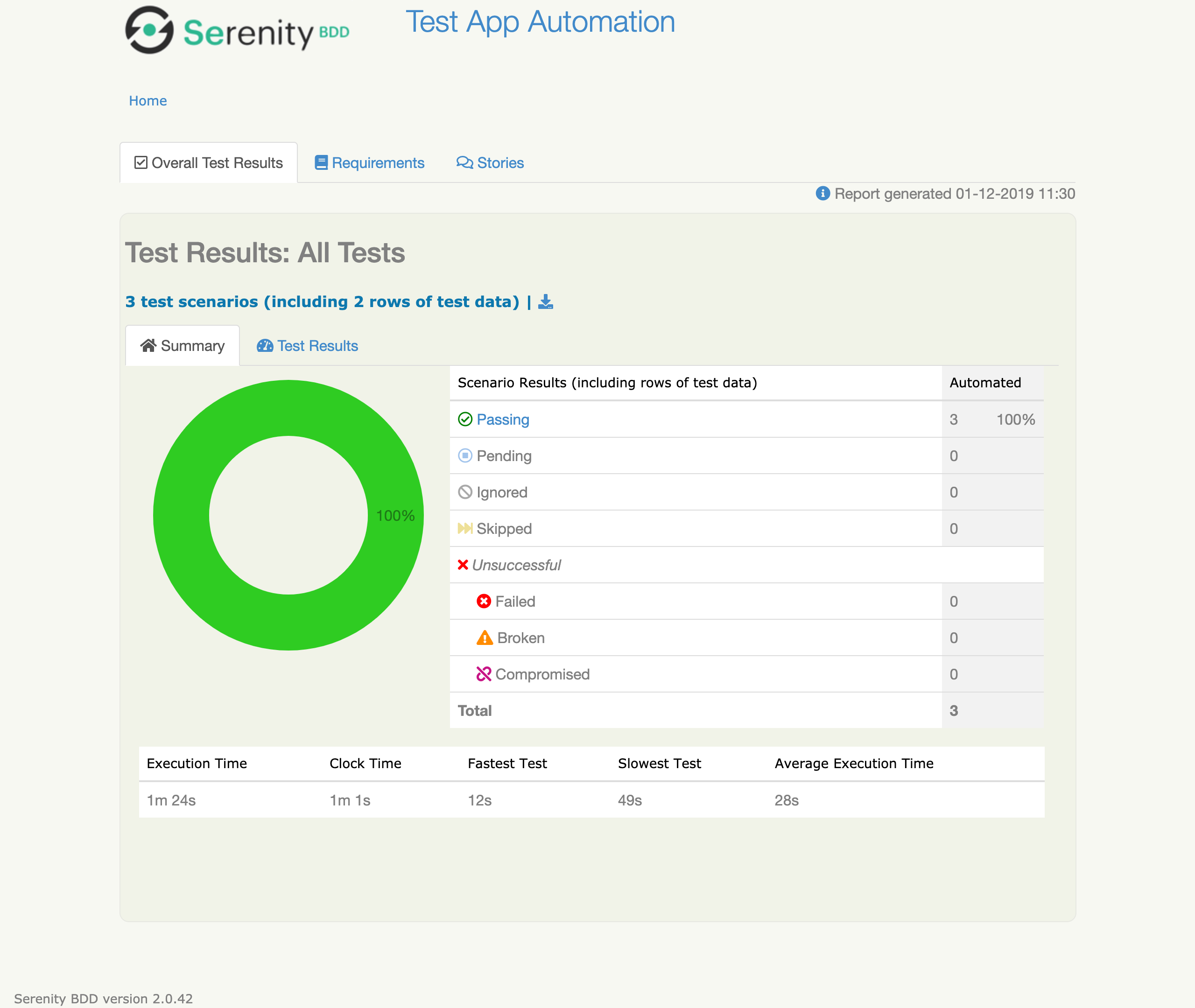The height and width of the screenshot is (1008, 1195).
Task: Click the house icon in Summary tab
Action: click(x=148, y=346)
